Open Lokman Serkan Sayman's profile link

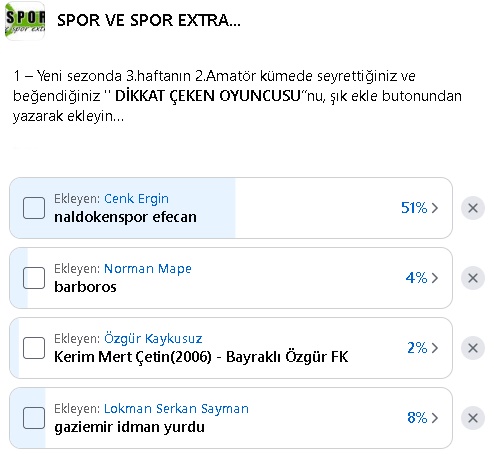tap(176, 409)
